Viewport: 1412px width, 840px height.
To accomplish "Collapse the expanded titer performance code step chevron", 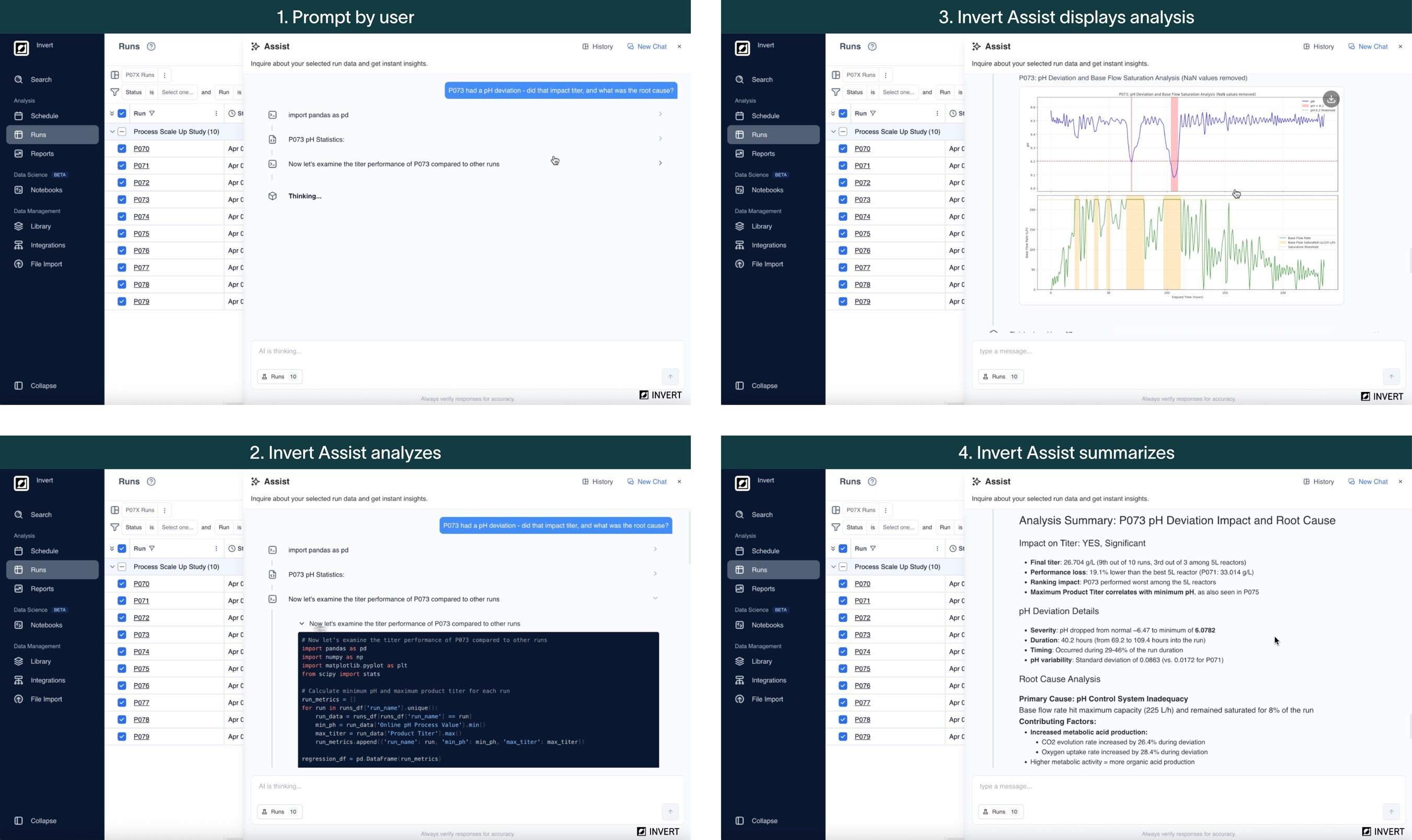I will pyautogui.click(x=655, y=599).
